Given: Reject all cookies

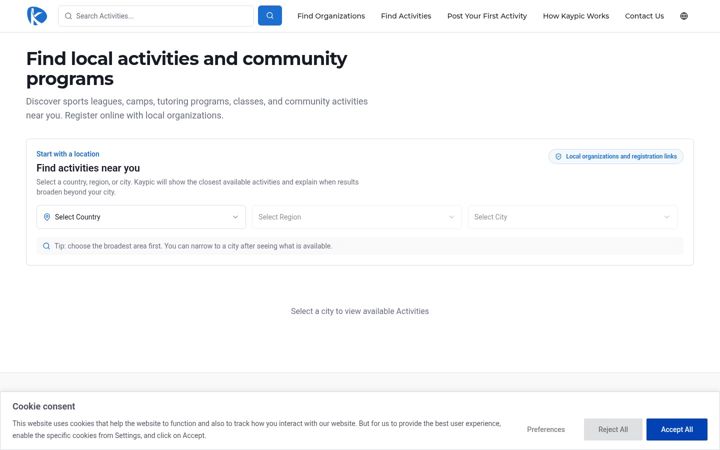Looking at the screenshot, I should (x=613, y=429).
